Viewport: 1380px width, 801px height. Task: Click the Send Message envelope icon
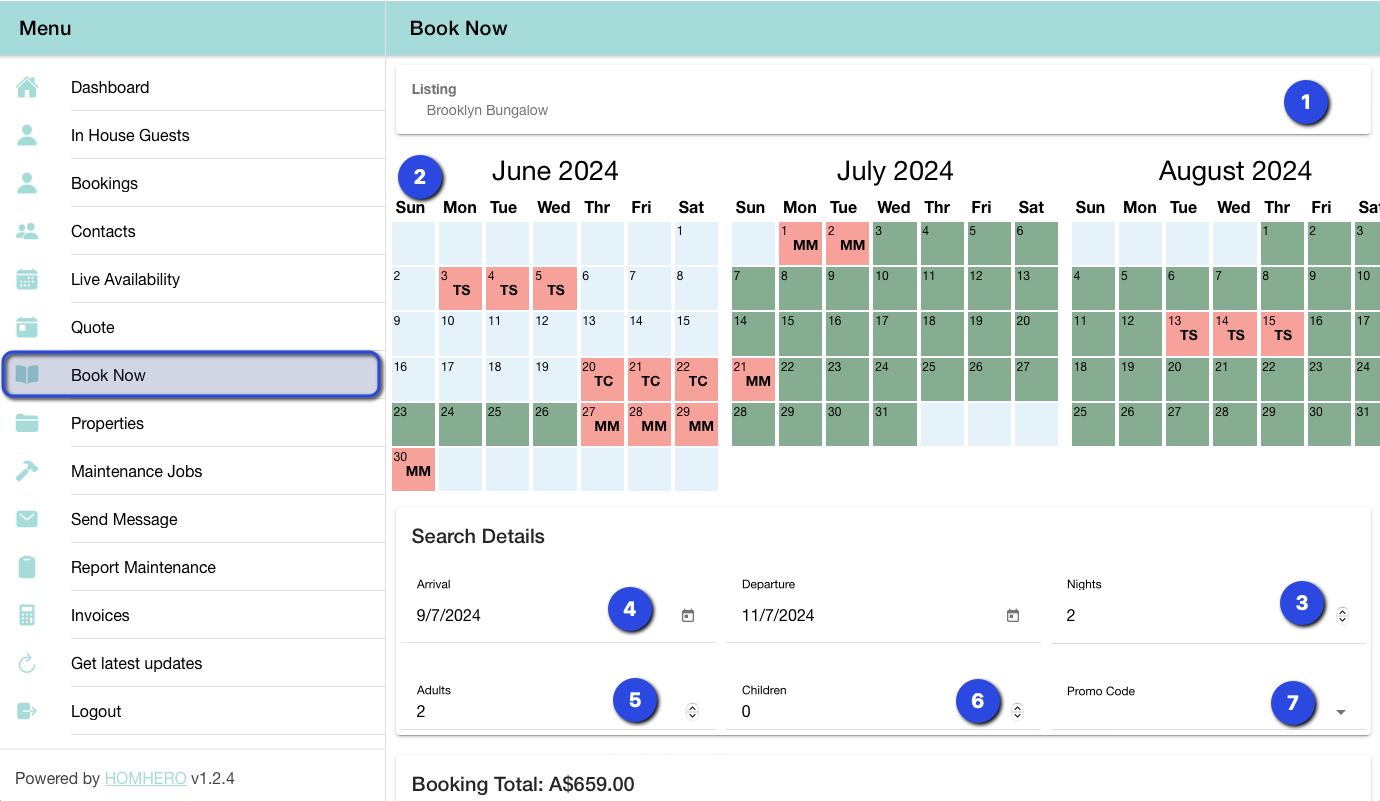click(27, 520)
